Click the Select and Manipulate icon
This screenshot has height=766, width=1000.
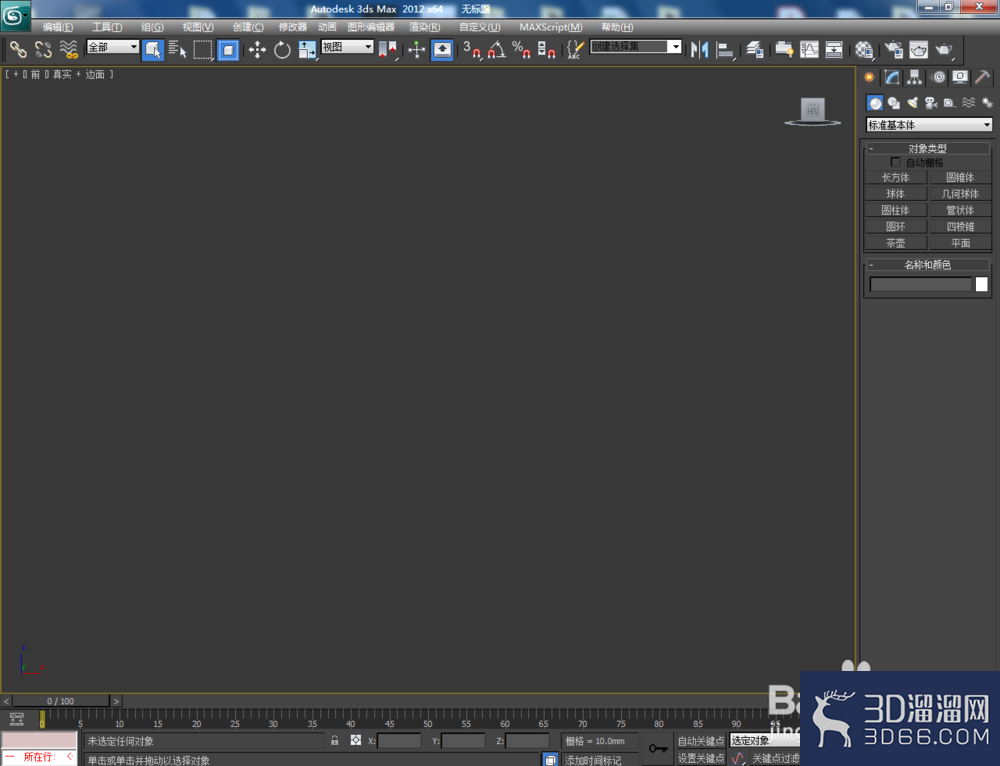(416, 49)
